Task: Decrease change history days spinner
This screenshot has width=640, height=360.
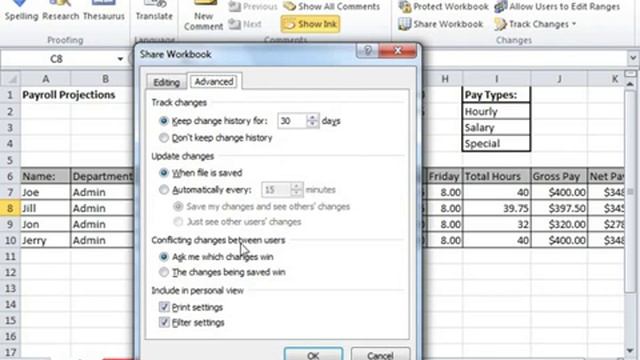Action: [313, 124]
